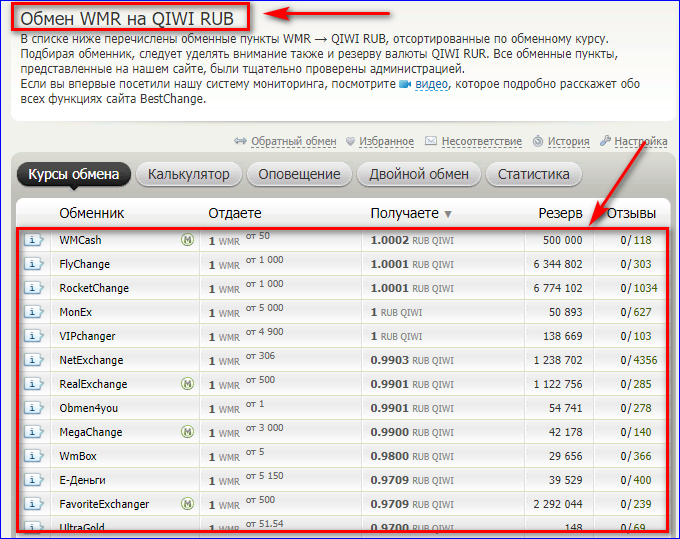The image size is (680, 539).
Task: Switch to Оповещение tab
Action: tap(299, 174)
